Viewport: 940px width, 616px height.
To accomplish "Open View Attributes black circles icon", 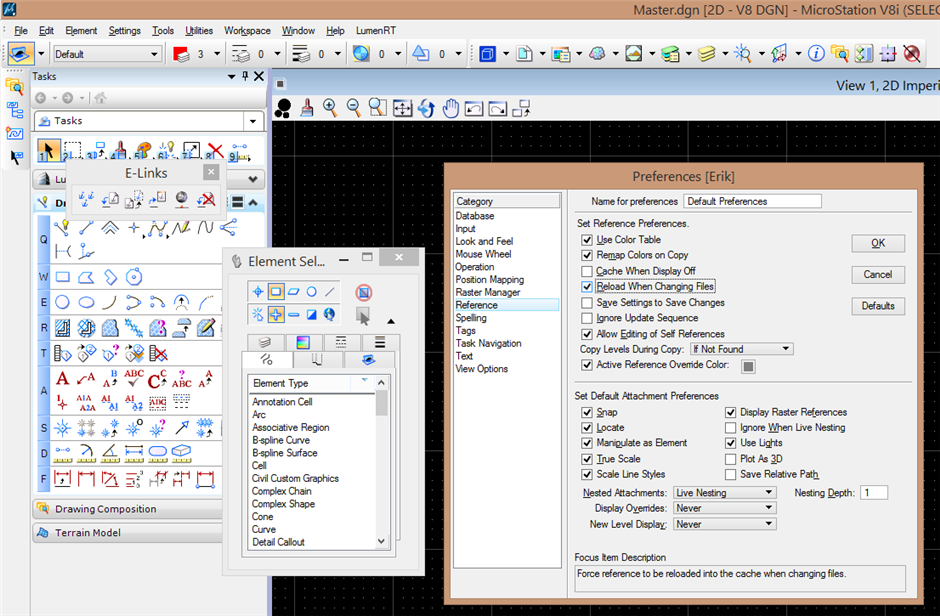I will [283, 108].
